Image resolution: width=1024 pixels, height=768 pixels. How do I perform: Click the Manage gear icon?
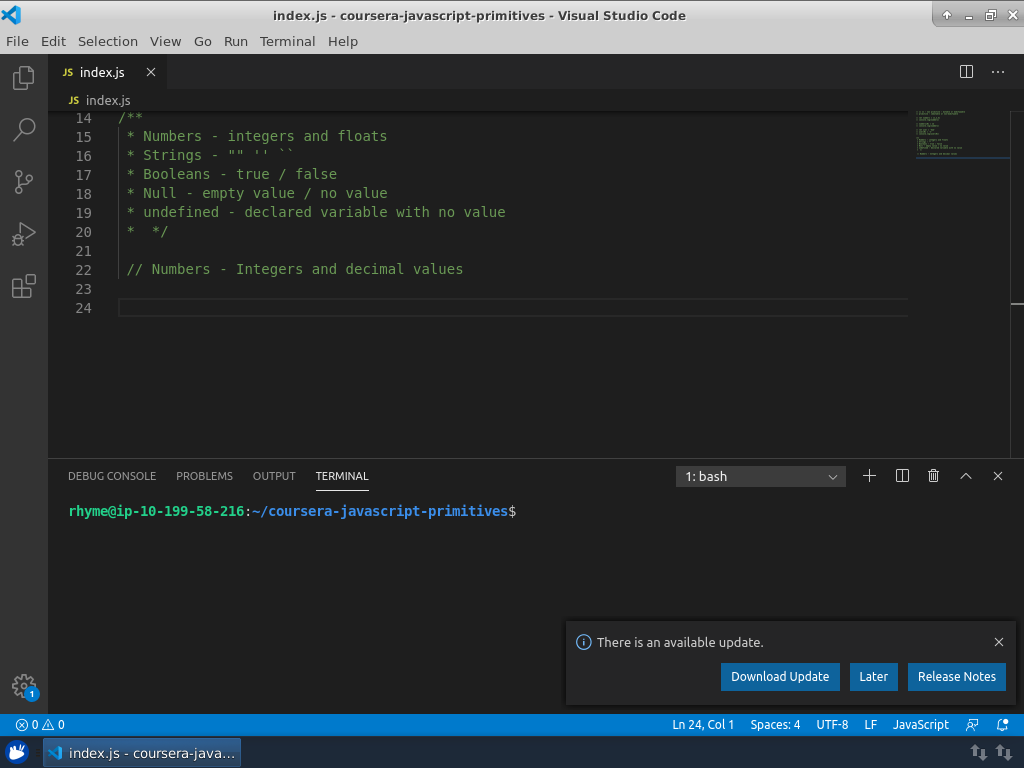[x=24, y=686]
